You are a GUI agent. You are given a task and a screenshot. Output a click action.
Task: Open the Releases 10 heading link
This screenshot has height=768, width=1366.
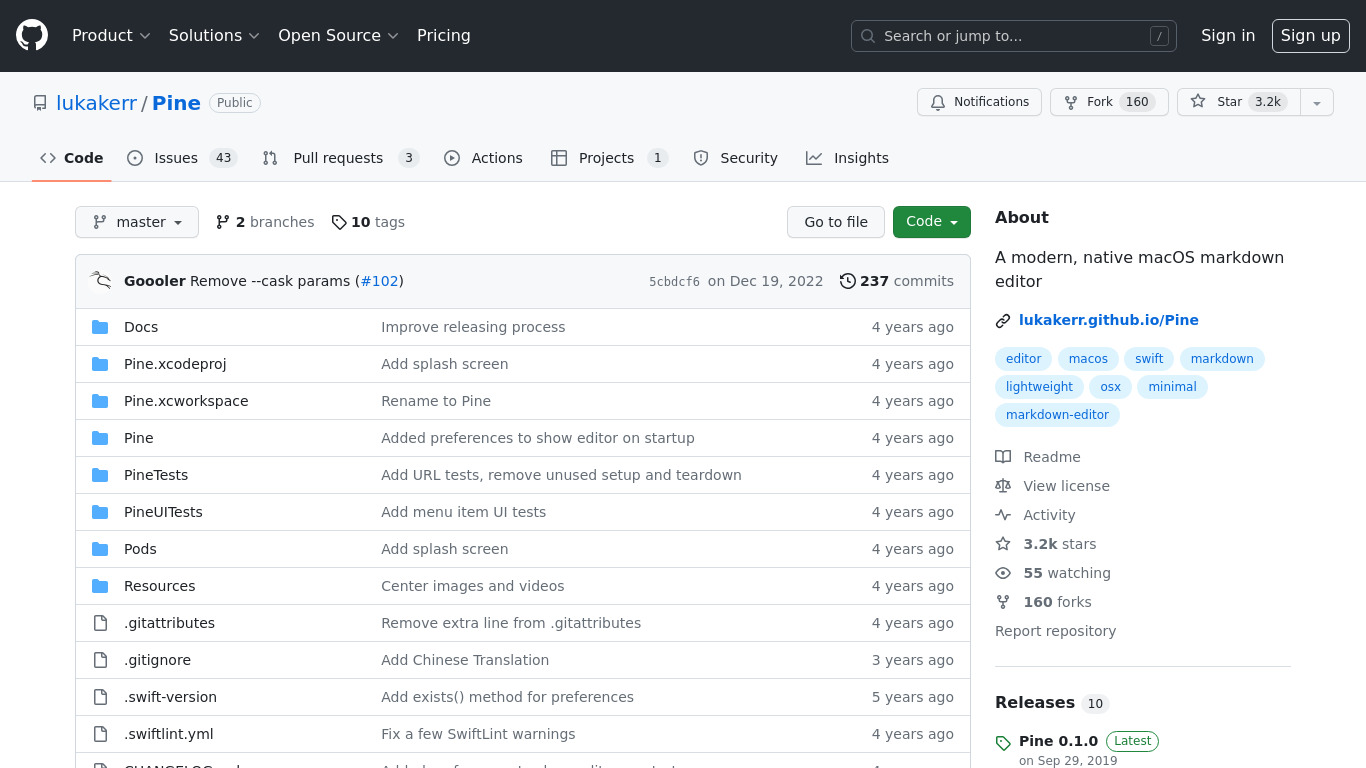[1052, 703]
